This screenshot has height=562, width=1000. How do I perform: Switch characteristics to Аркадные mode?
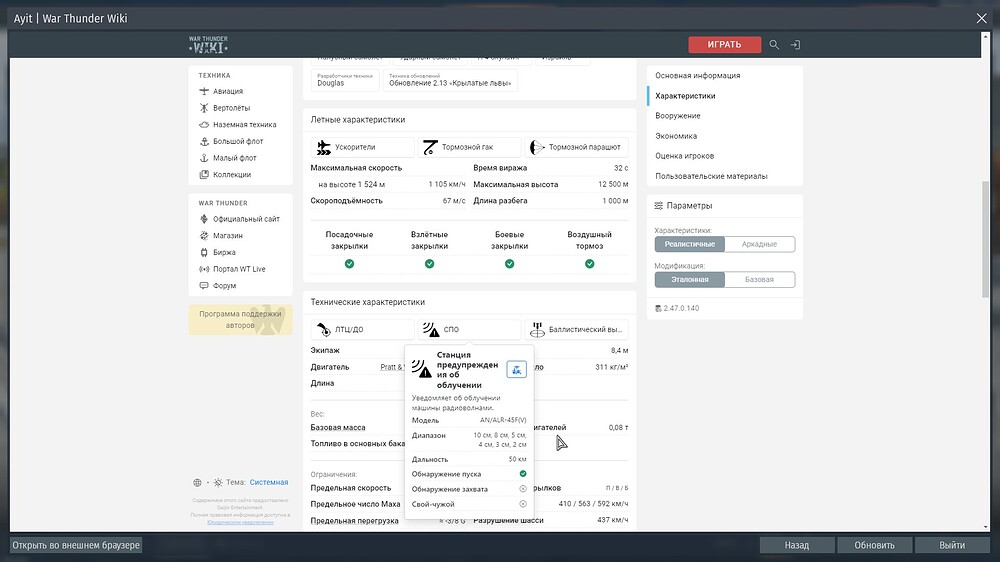coord(759,244)
